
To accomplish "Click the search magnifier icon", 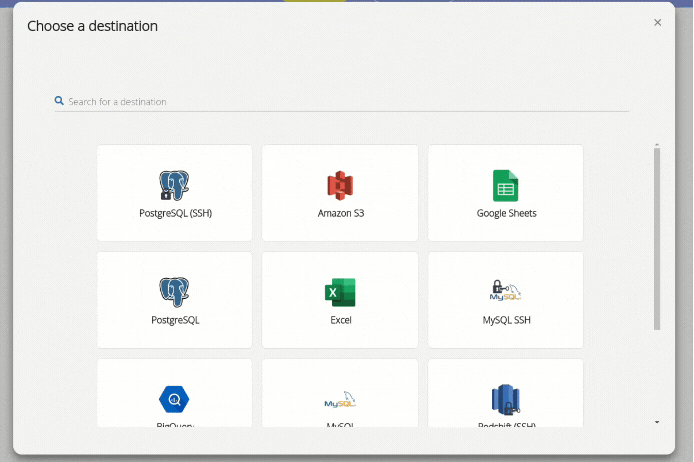I will (x=59, y=101).
